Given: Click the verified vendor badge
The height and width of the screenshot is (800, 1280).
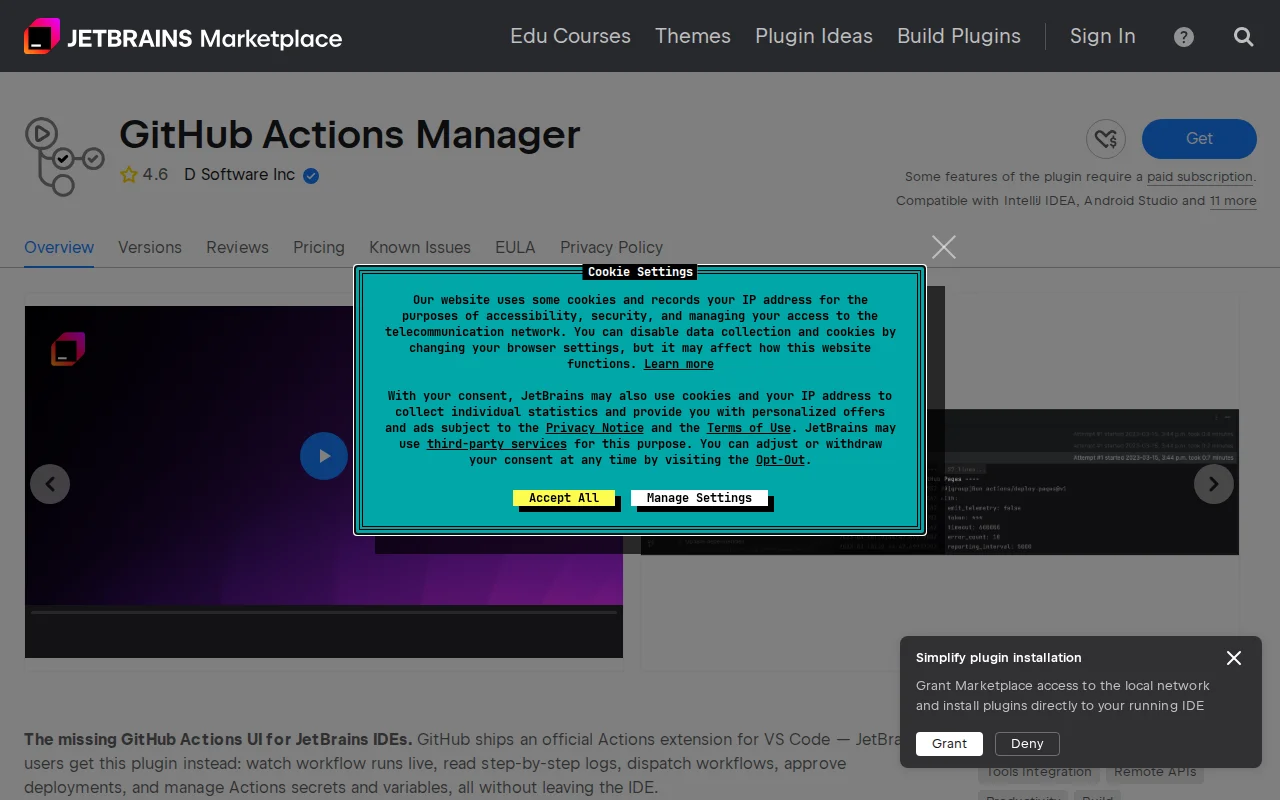Looking at the screenshot, I should click(311, 176).
